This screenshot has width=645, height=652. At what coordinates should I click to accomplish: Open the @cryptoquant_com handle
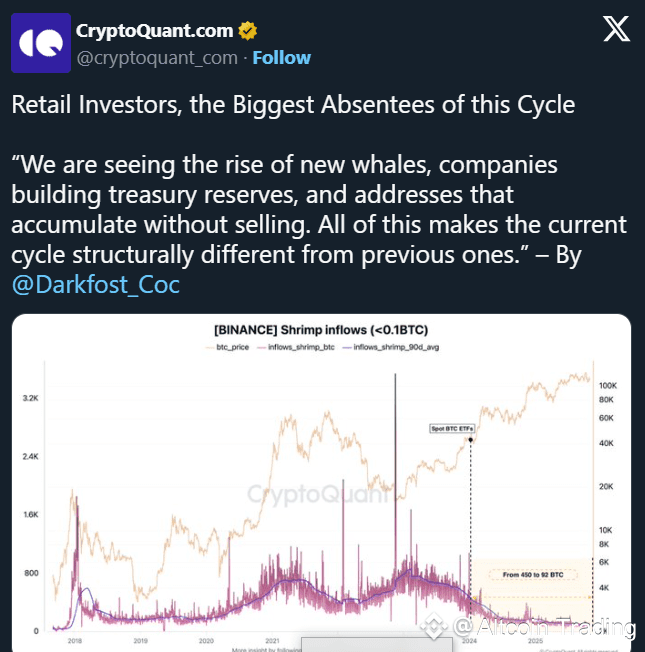coord(157,58)
